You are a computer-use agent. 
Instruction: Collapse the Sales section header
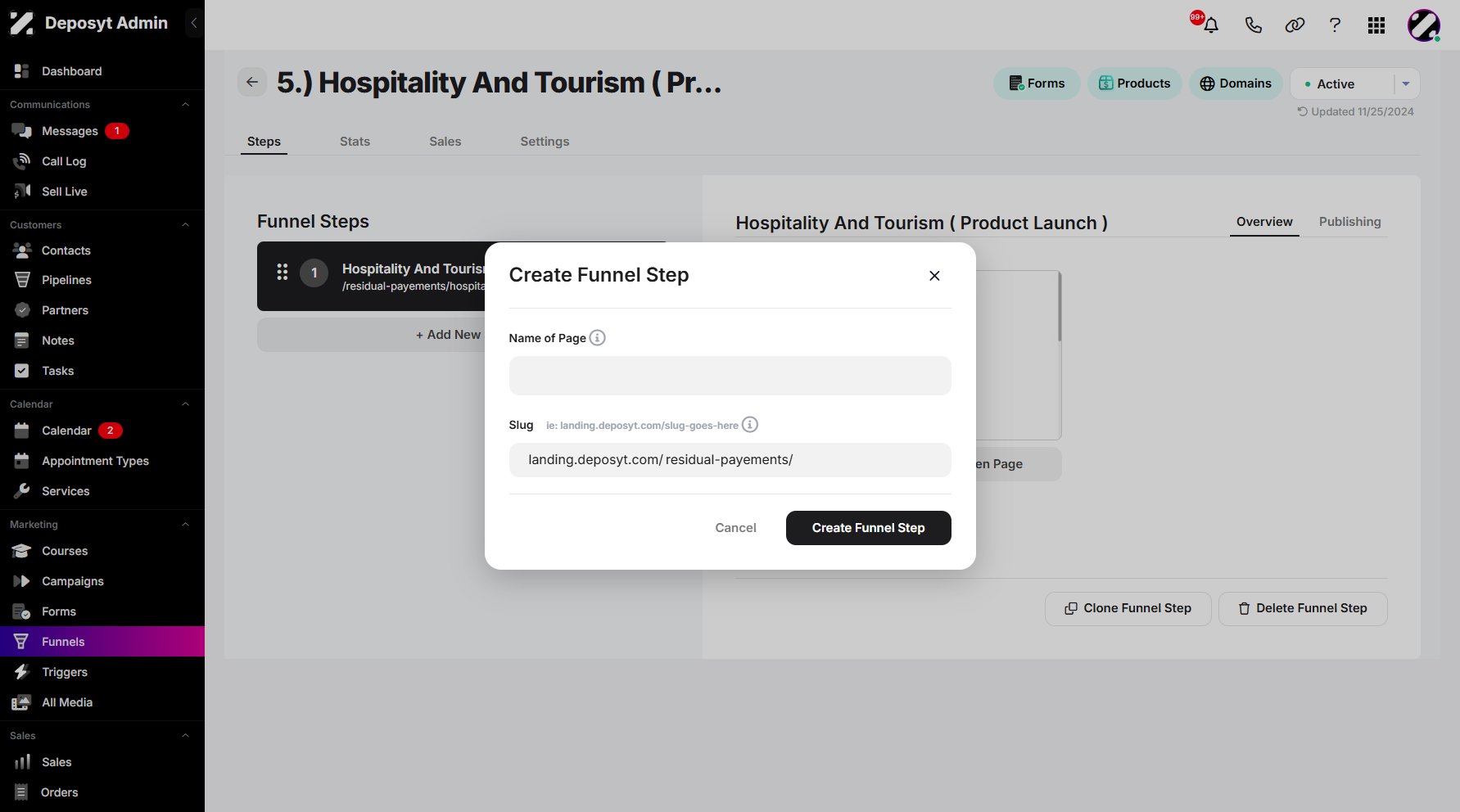185,736
